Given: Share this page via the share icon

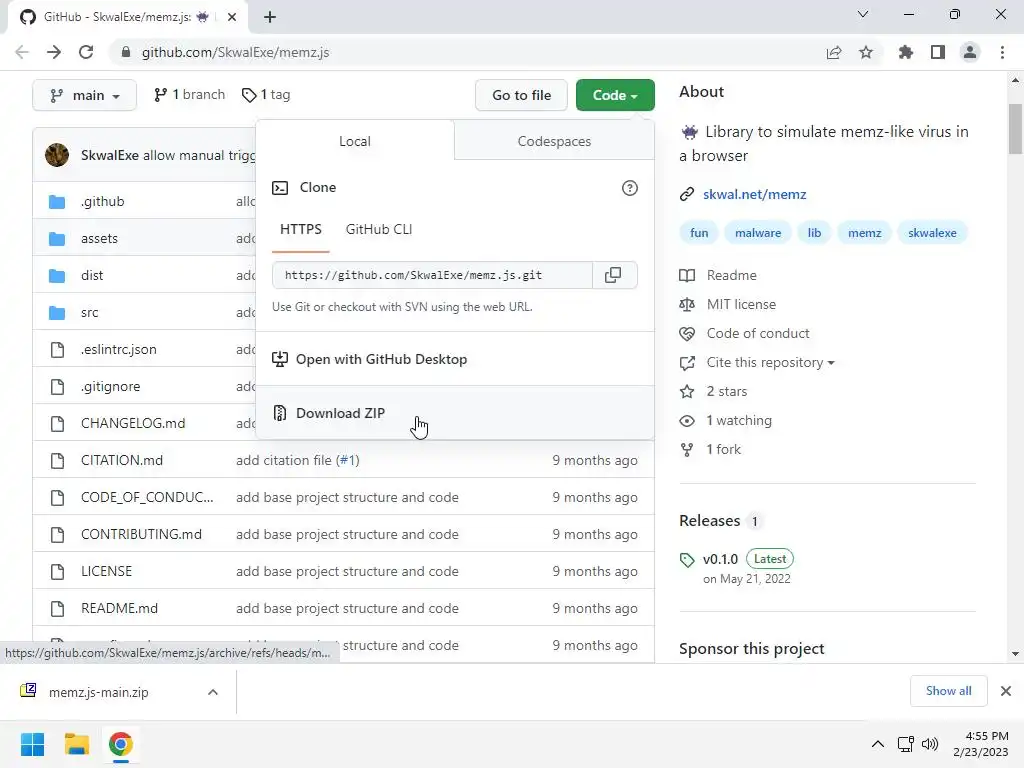Looking at the screenshot, I should coord(834,52).
